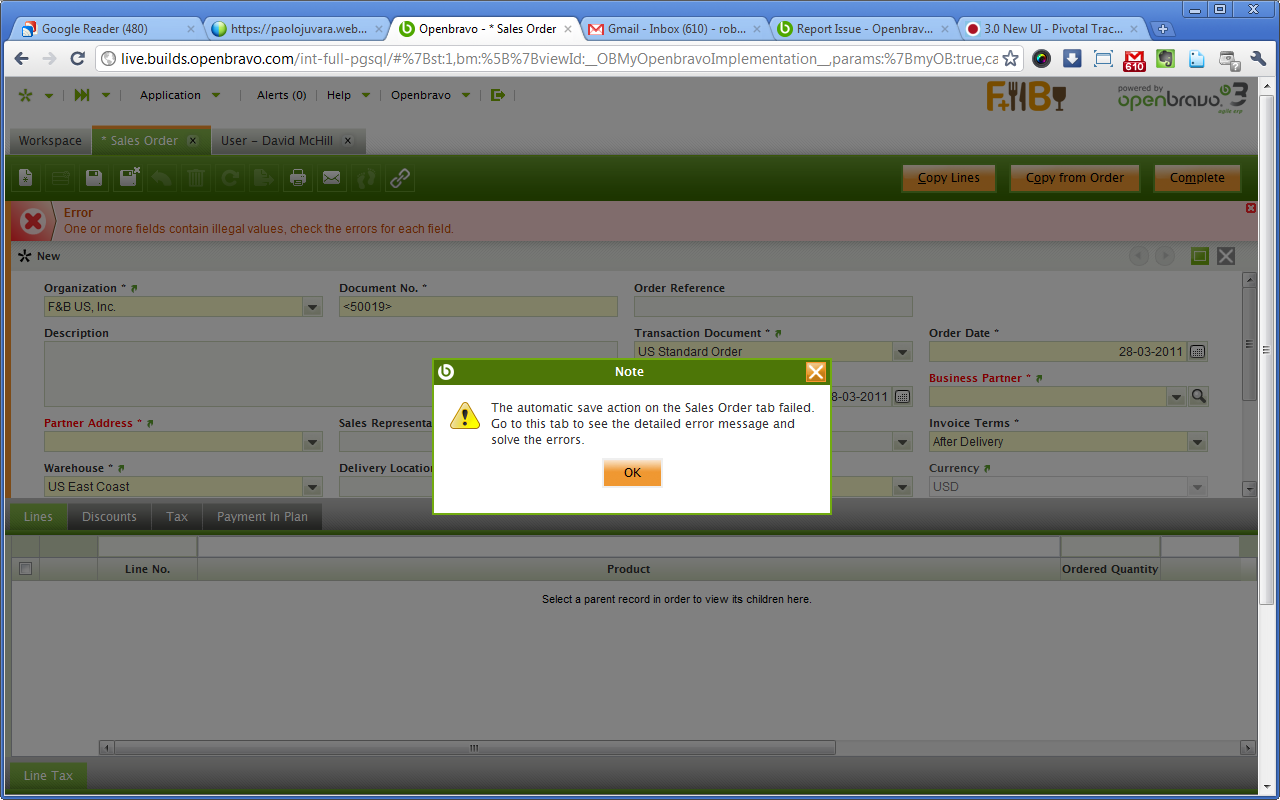
Task: Select the Line Tax tab
Action: point(48,776)
